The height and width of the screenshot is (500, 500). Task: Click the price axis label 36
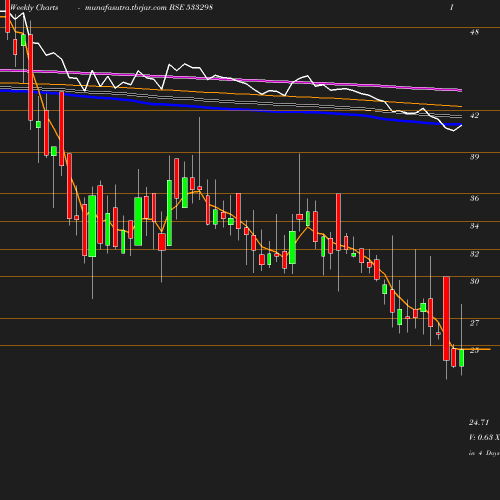tap(474, 198)
